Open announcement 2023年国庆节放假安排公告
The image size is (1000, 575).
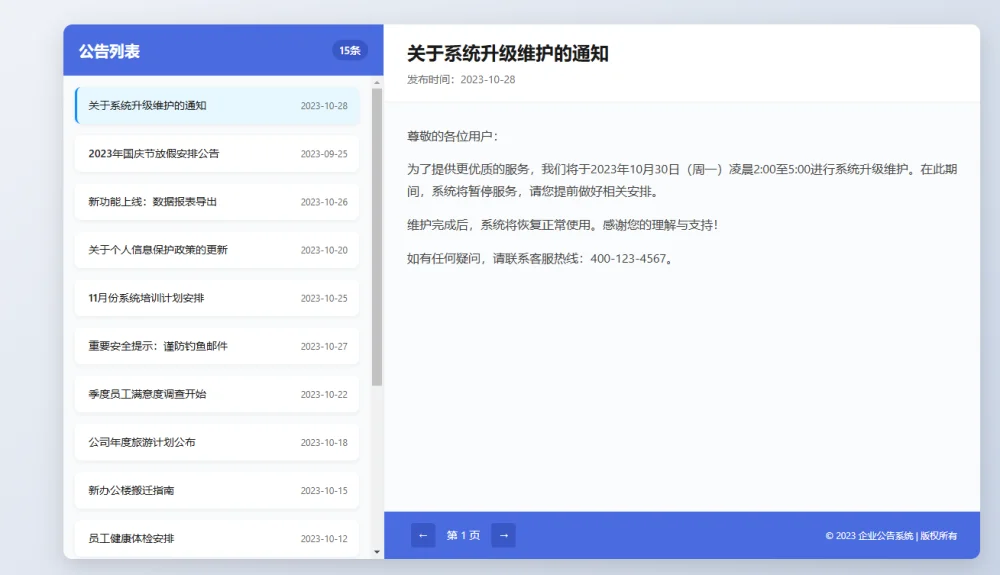[x=217, y=154]
